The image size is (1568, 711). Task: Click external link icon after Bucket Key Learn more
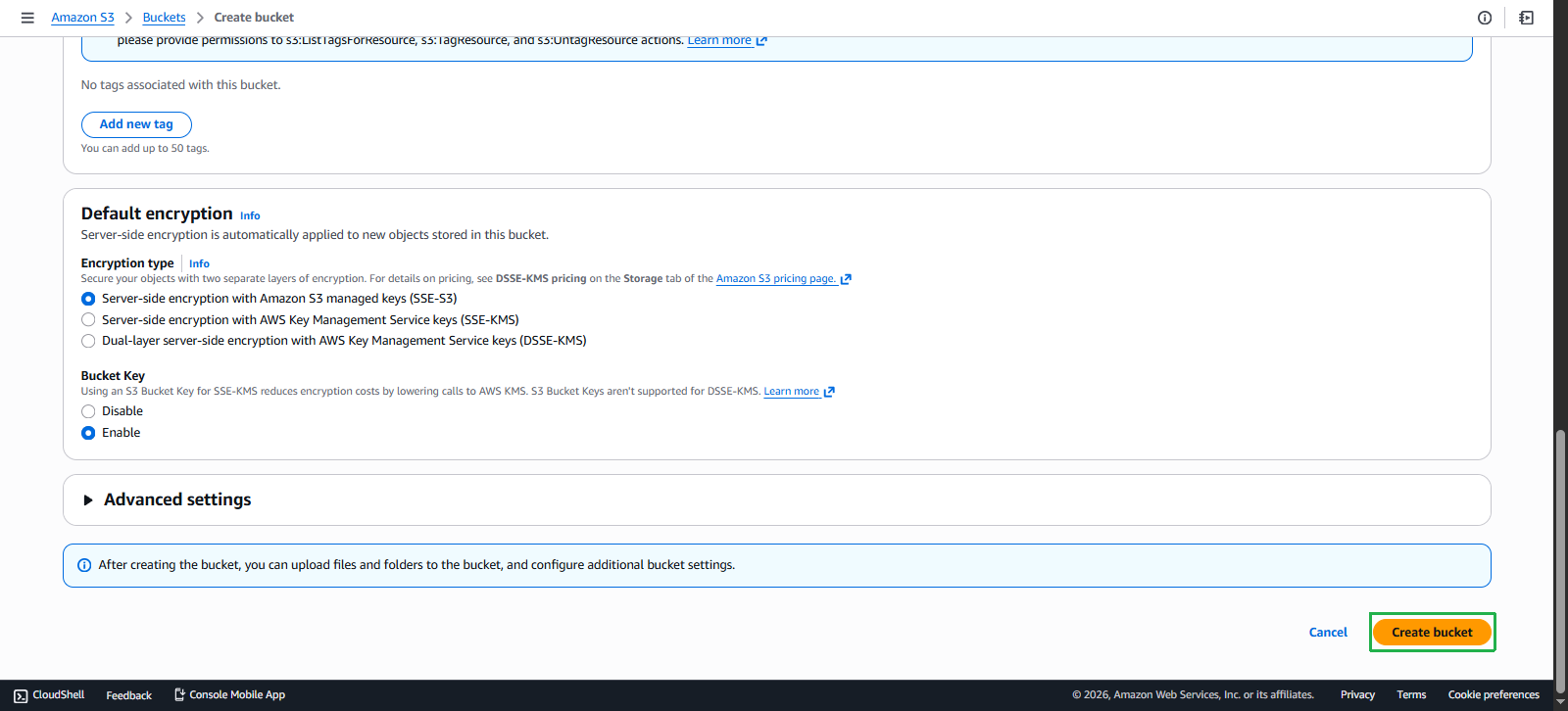coord(829,392)
